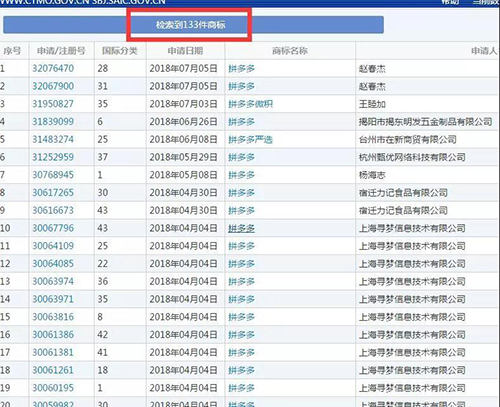Open trademark 拼多多严选 in row 5
Screen dimensions: 500x407
click(x=250, y=139)
